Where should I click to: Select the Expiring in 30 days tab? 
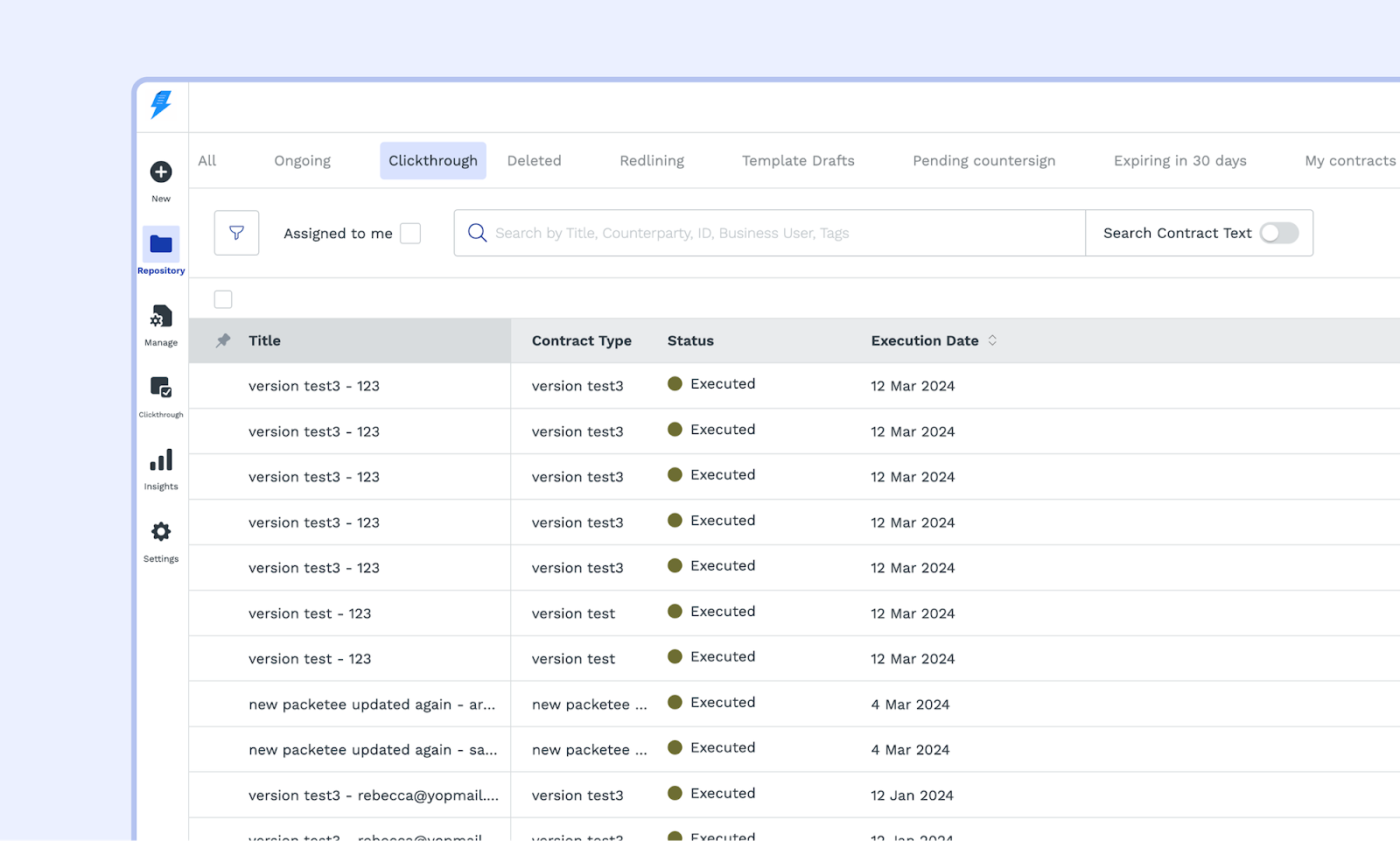point(1179,161)
